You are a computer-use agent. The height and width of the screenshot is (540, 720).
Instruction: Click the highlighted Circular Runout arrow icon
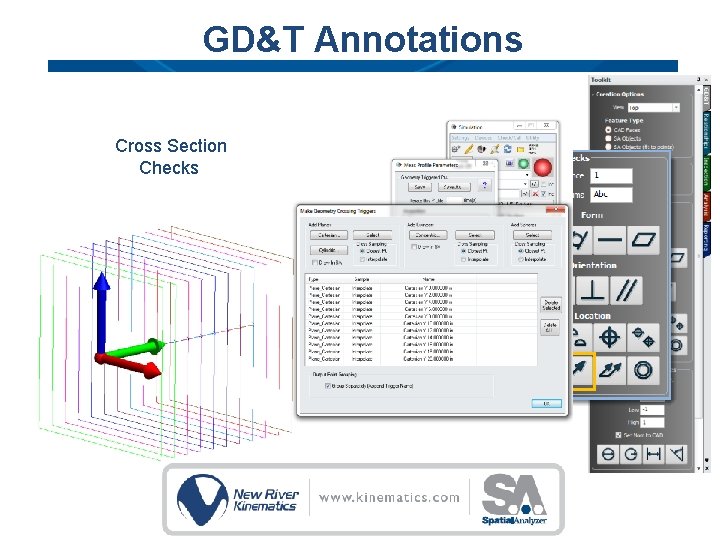coord(582,371)
